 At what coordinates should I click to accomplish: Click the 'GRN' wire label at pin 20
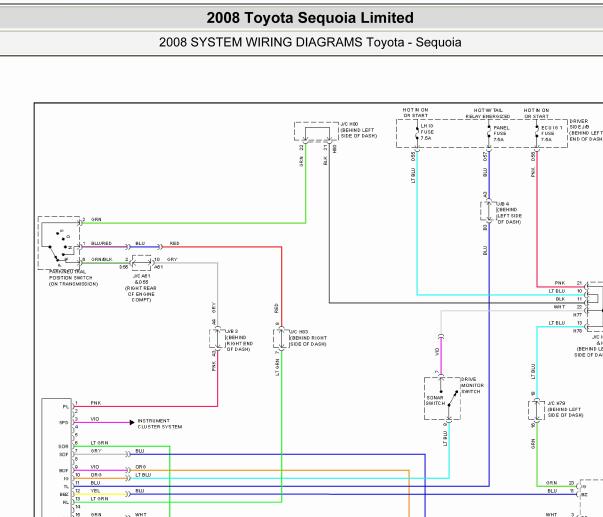pyautogui.click(x=551, y=483)
